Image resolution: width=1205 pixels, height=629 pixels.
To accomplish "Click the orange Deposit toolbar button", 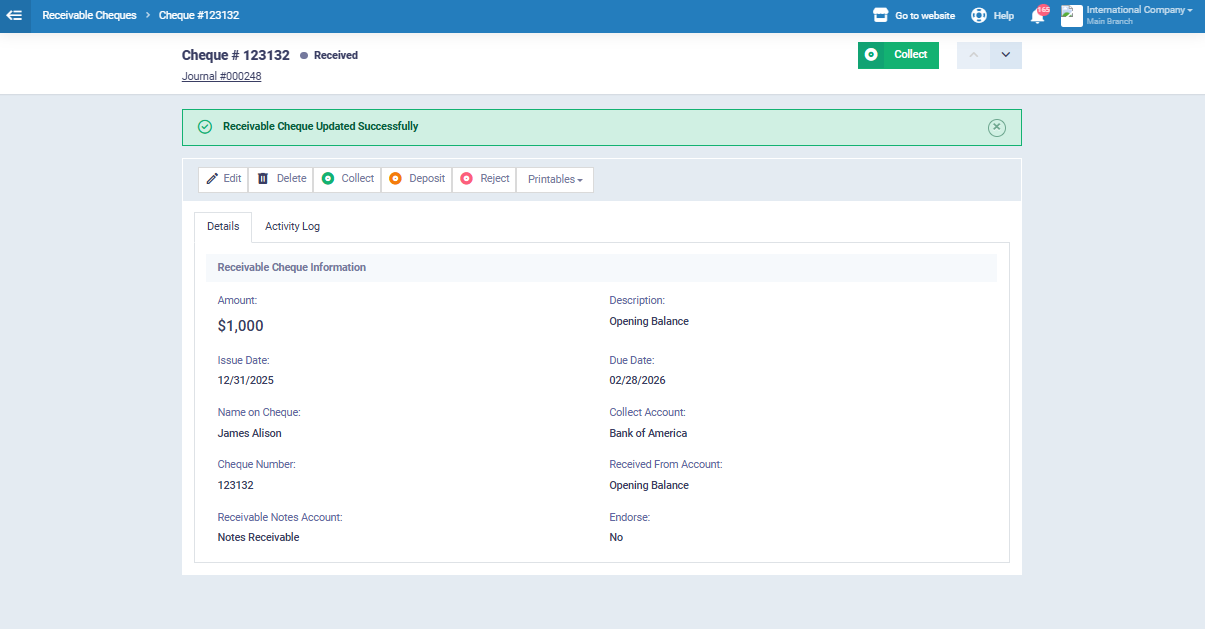I will (417, 179).
